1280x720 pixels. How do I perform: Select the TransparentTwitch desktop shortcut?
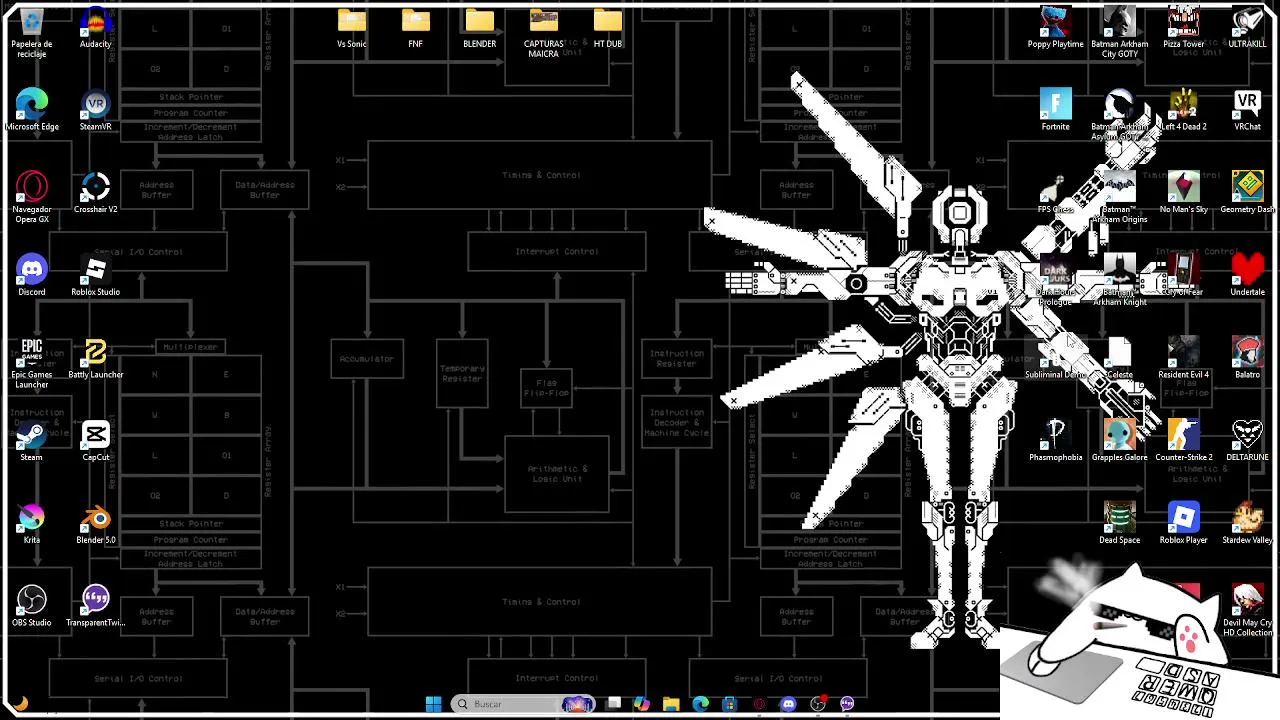coord(96,606)
